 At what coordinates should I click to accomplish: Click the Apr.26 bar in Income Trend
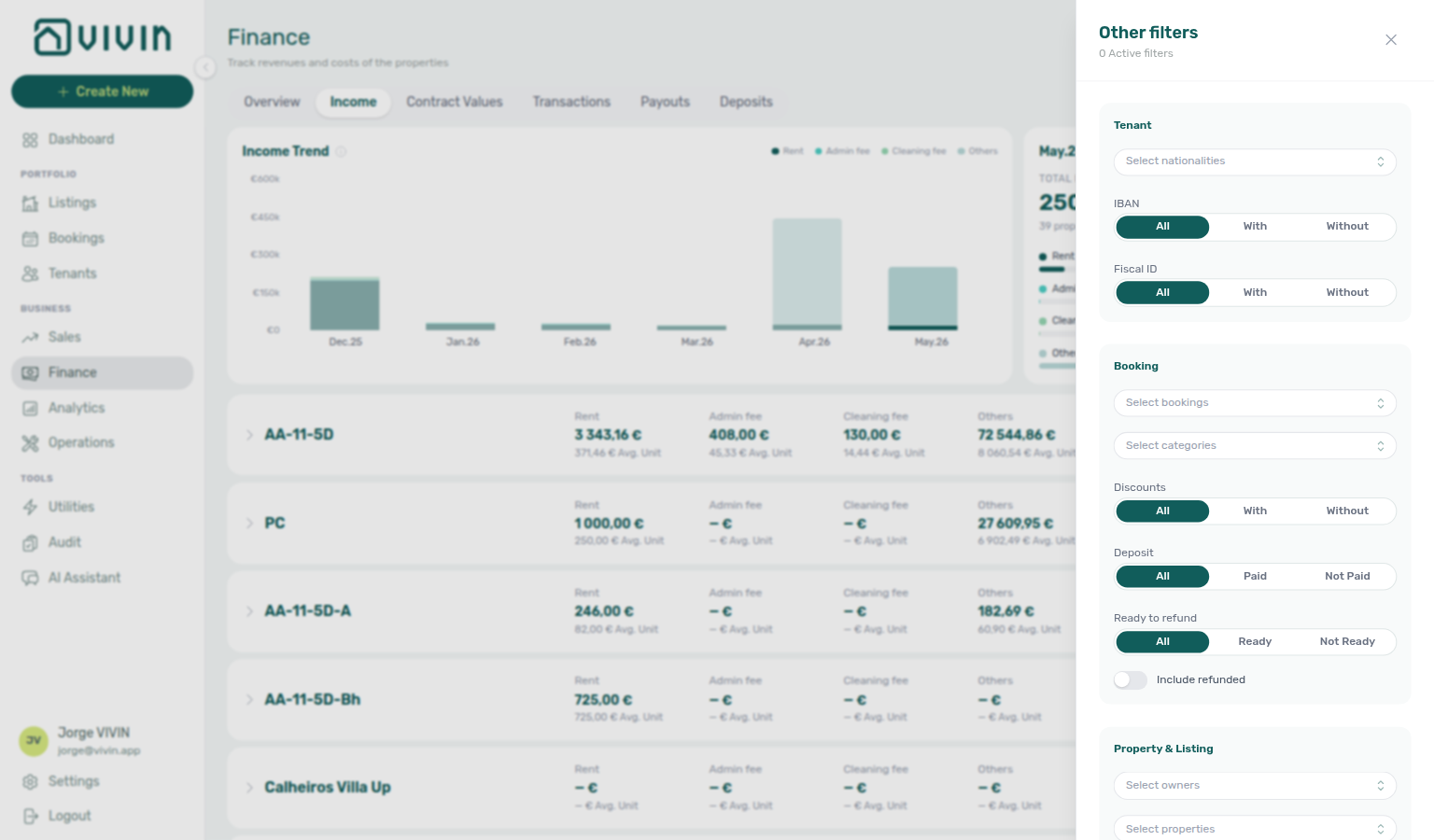point(807,274)
